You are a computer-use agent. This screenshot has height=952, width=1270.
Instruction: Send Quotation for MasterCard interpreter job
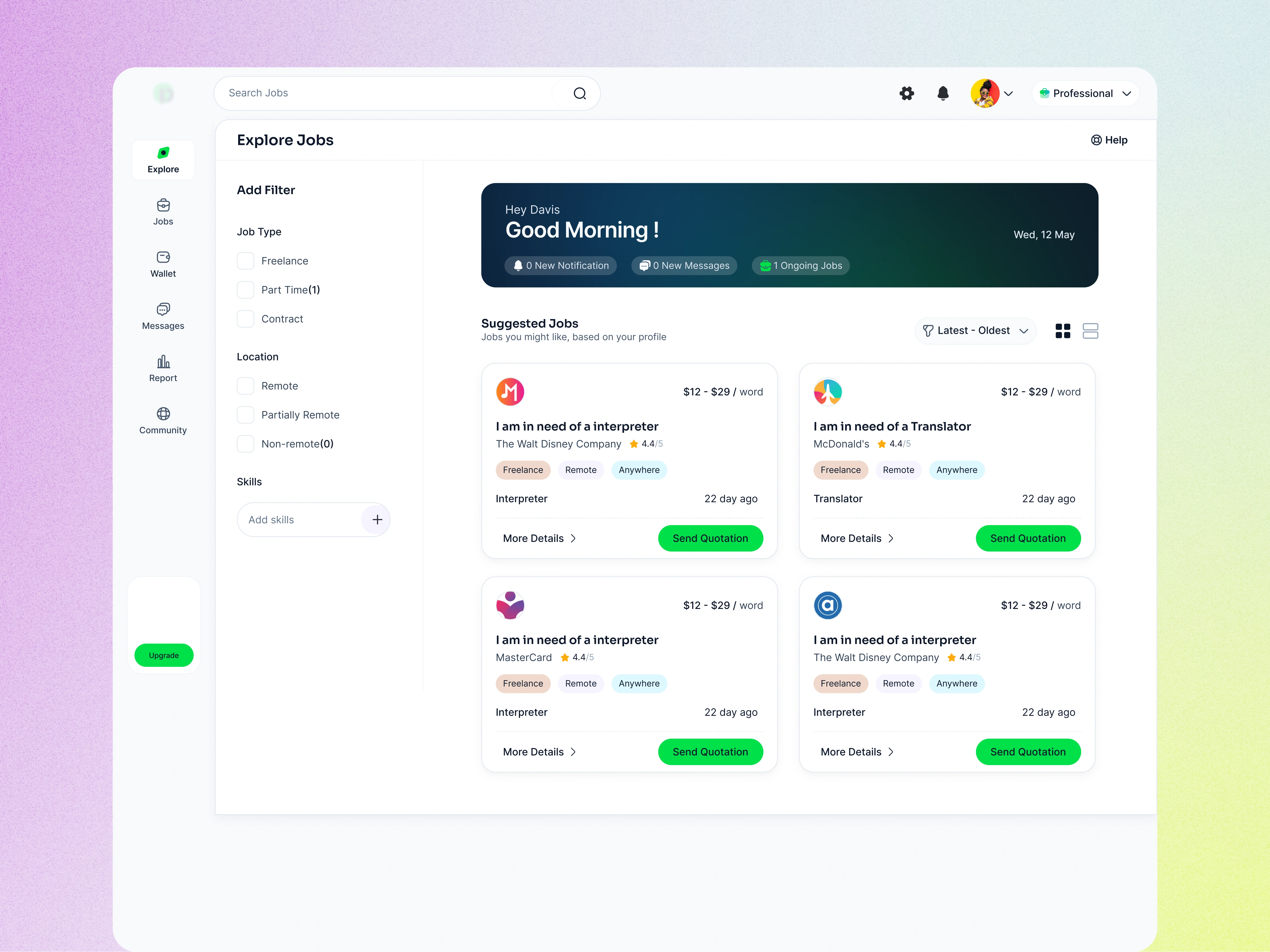point(710,752)
